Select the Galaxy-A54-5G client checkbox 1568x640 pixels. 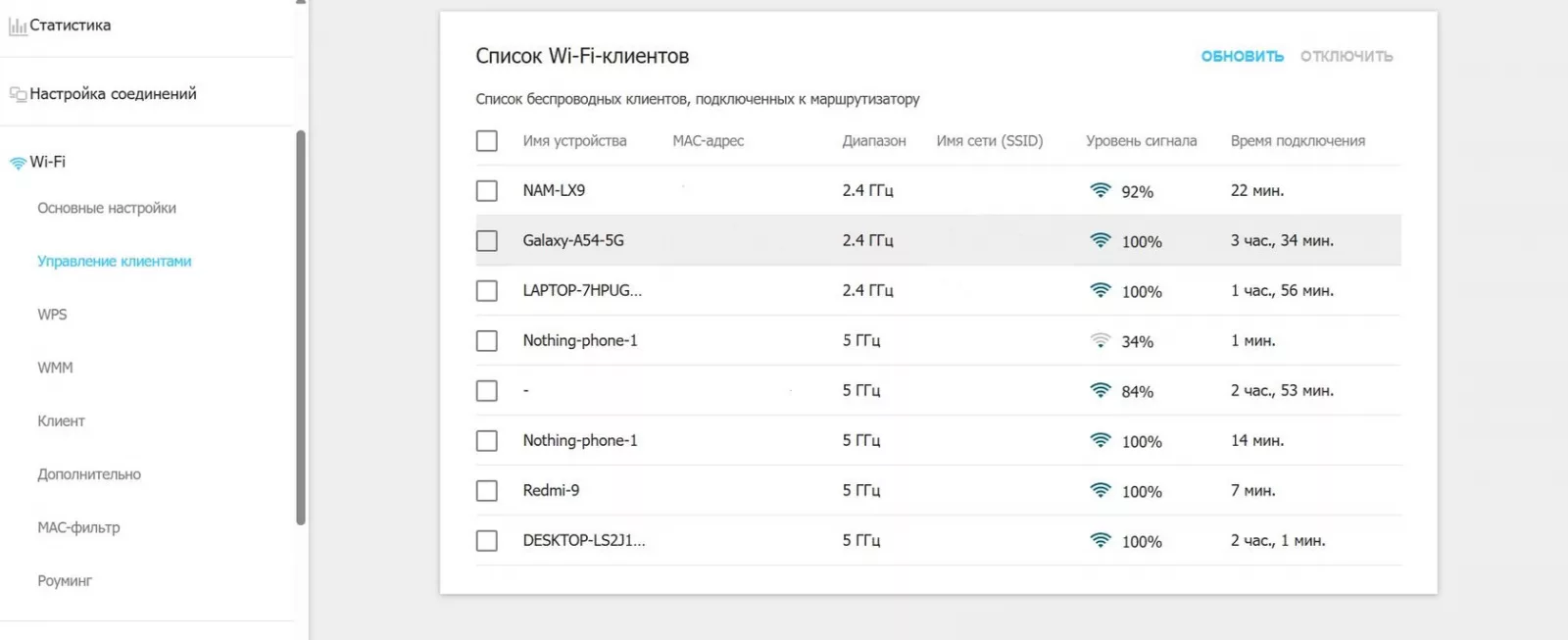click(x=487, y=241)
